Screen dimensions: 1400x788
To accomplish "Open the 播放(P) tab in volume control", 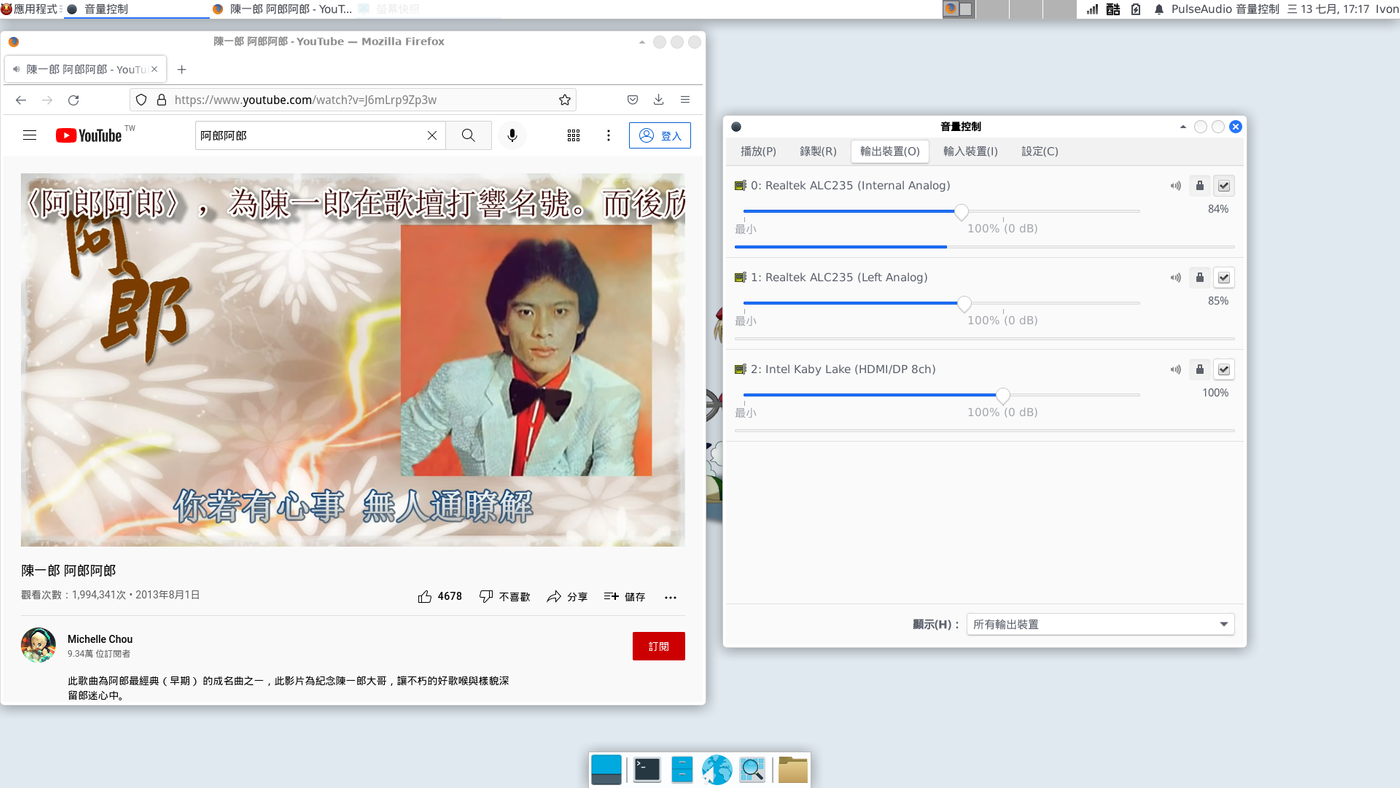I will [x=758, y=152].
